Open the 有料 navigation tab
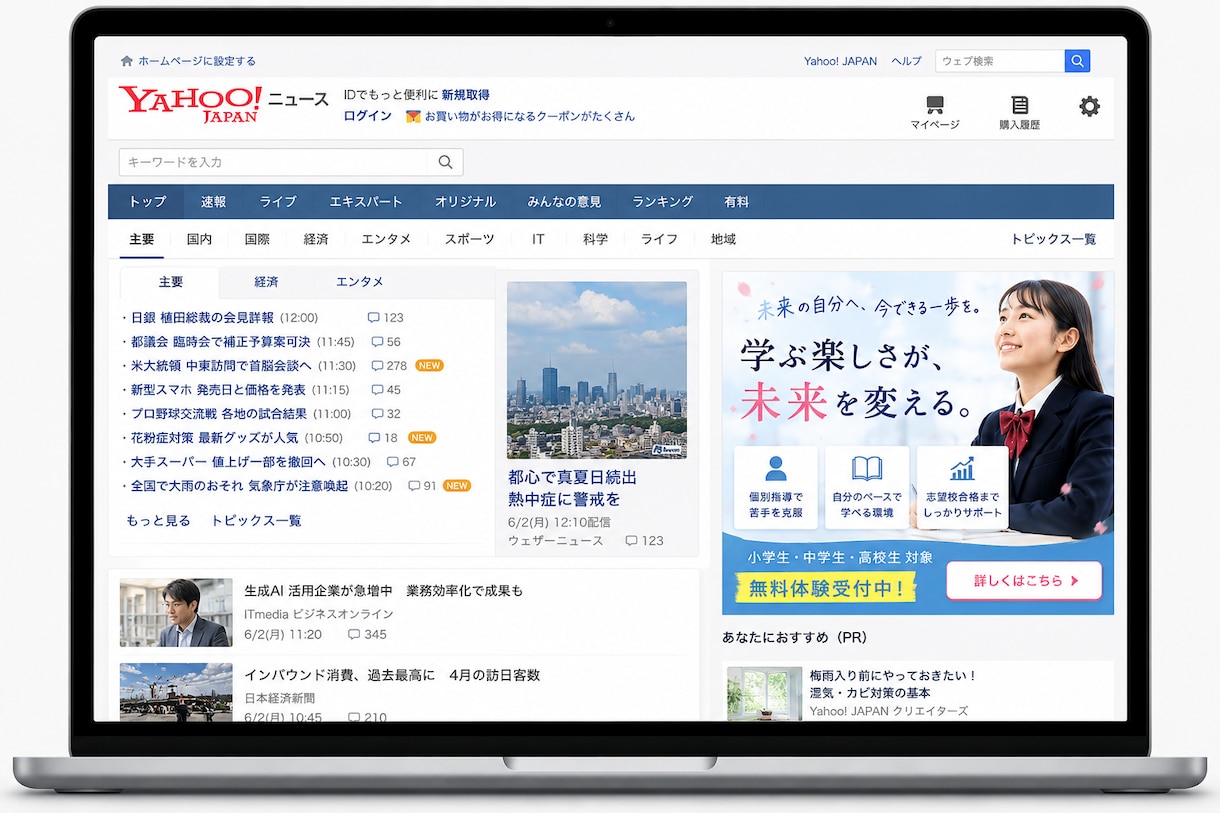The height and width of the screenshot is (813, 1220). pos(737,202)
